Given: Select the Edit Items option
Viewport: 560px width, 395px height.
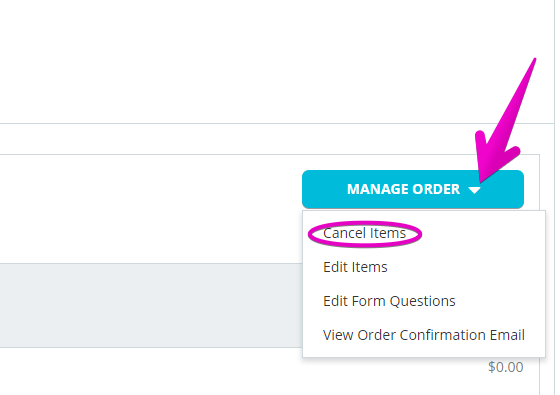Looking at the screenshot, I should pos(355,267).
